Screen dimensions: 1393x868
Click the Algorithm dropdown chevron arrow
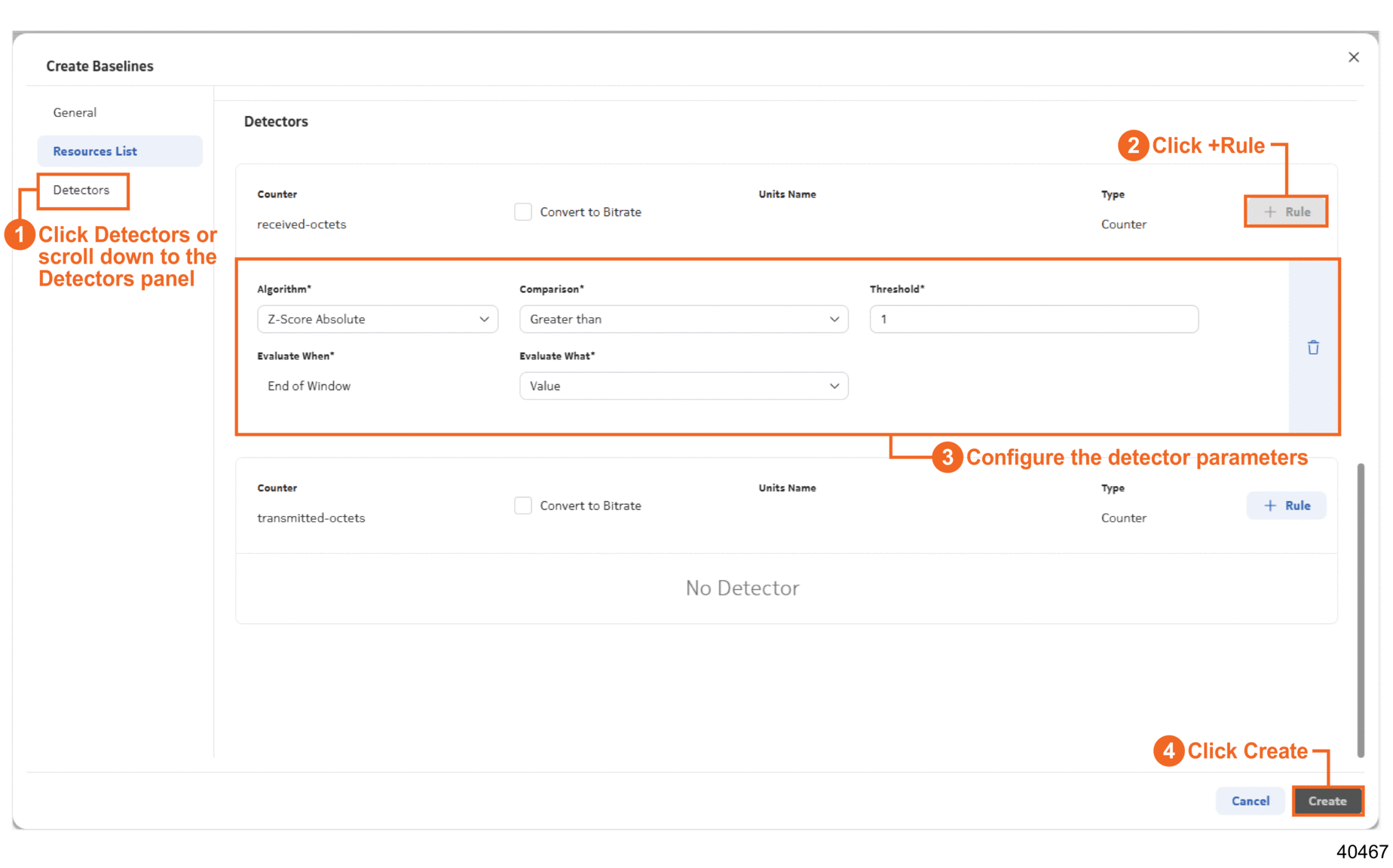tap(484, 319)
